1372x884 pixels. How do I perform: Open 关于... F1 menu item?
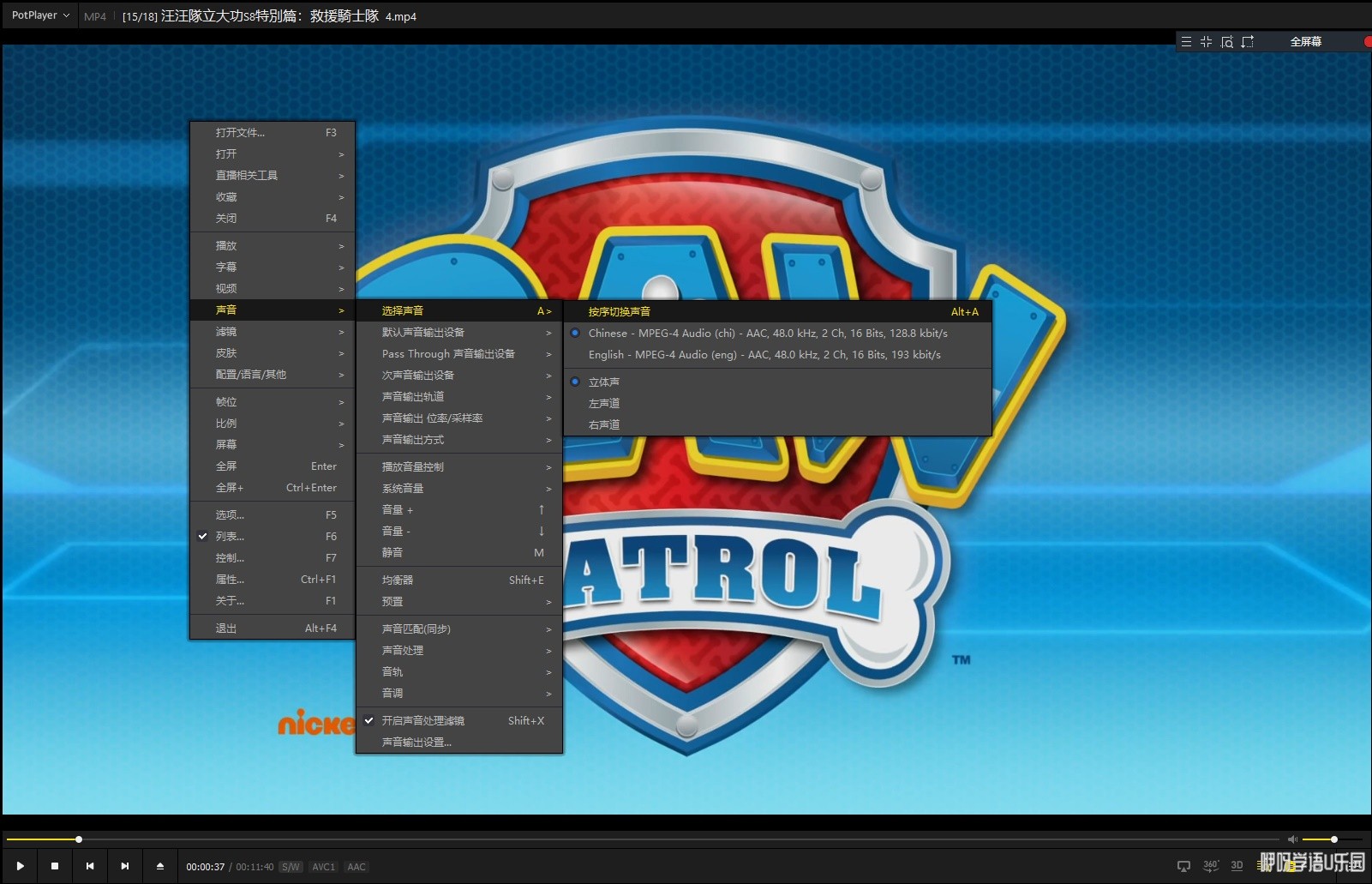pos(273,600)
